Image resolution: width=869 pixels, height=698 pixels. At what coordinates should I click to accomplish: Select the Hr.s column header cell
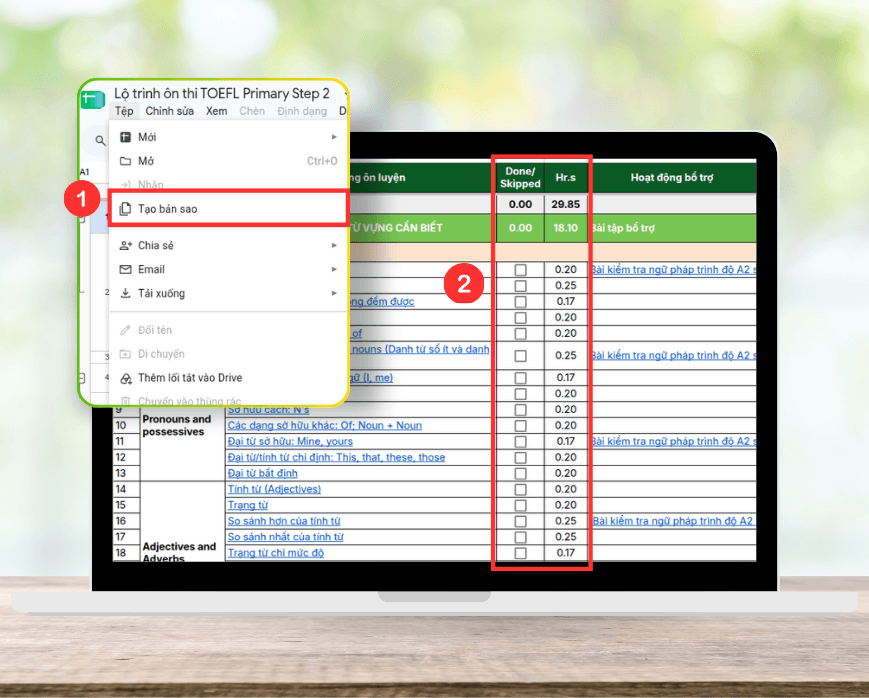[x=566, y=177]
